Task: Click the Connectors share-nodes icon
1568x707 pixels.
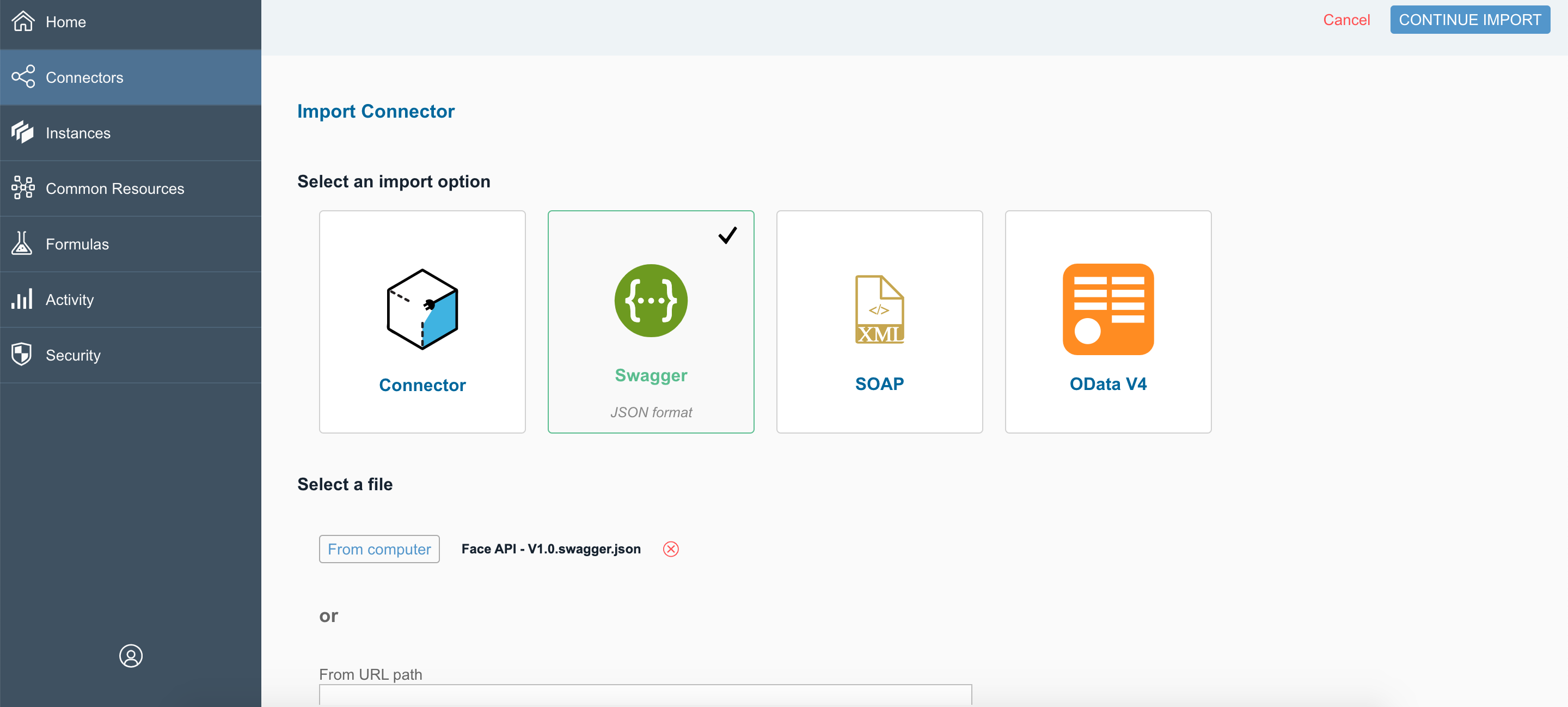Action: tap(23, 77)
